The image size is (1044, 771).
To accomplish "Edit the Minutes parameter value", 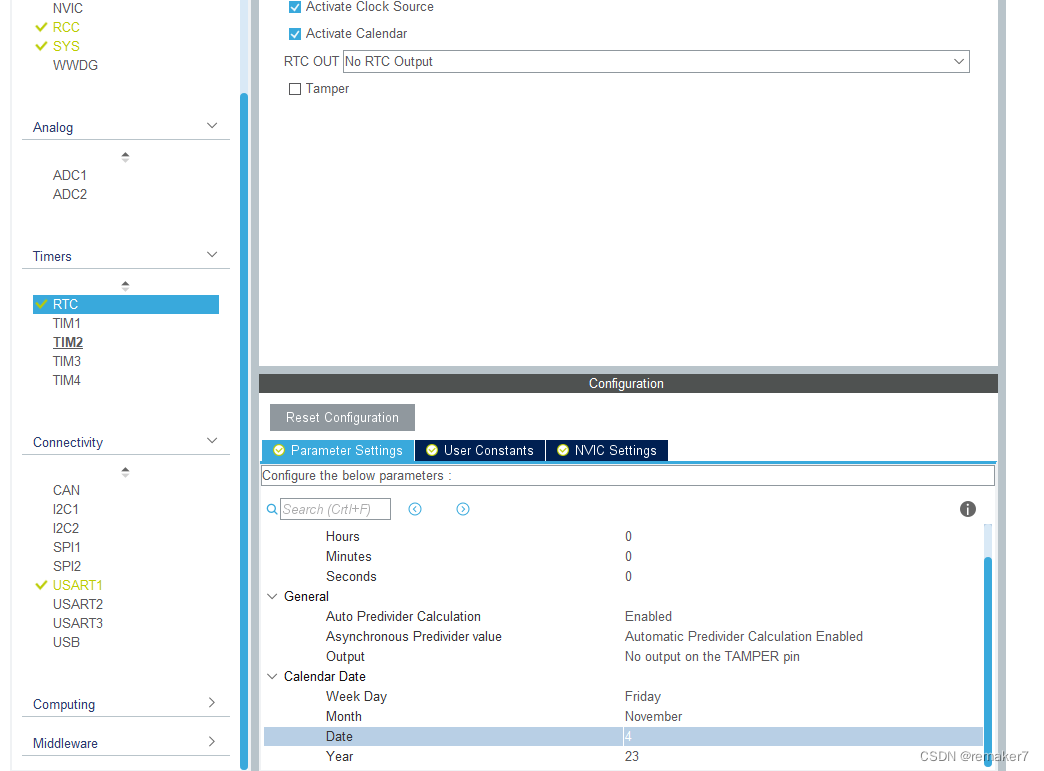I will [x=628, y=557].
